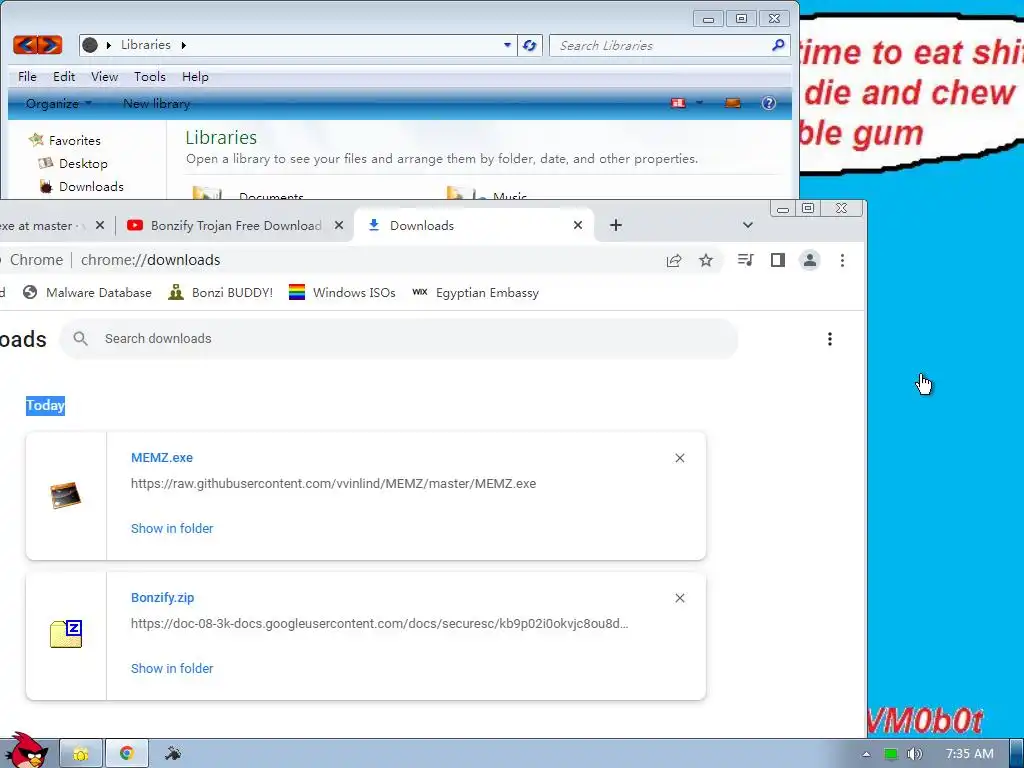Open the File menu in Explorer
Viewport: 1024px width, 768px height.
[x=27, y=76]
